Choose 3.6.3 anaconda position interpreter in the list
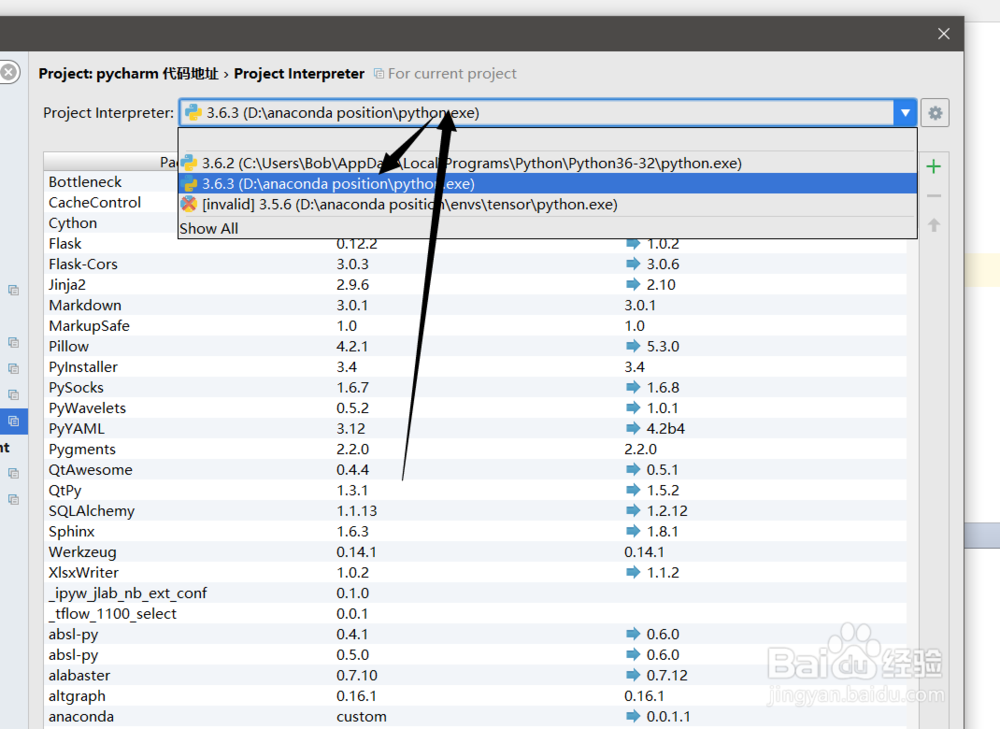The image size is (1000, 729). [x=547, y=184]
